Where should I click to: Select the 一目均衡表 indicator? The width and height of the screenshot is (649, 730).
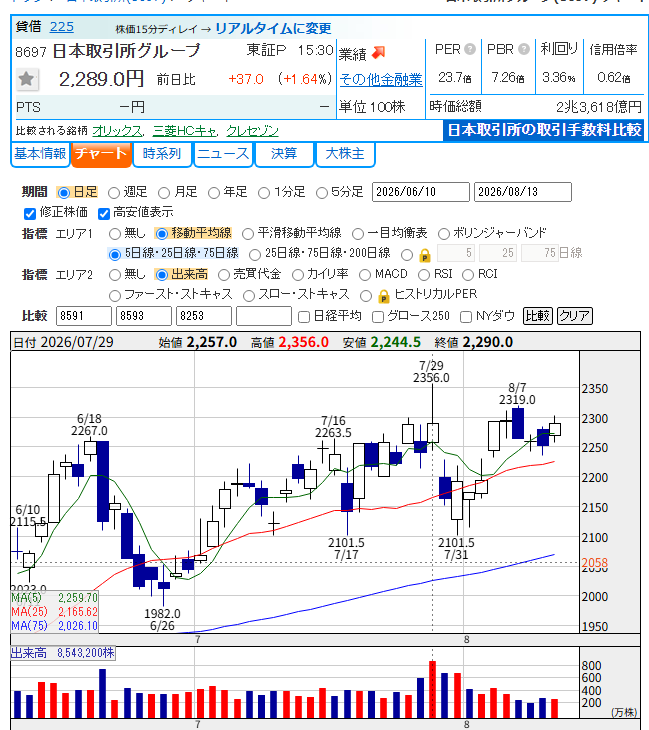(x=358, y=234)
